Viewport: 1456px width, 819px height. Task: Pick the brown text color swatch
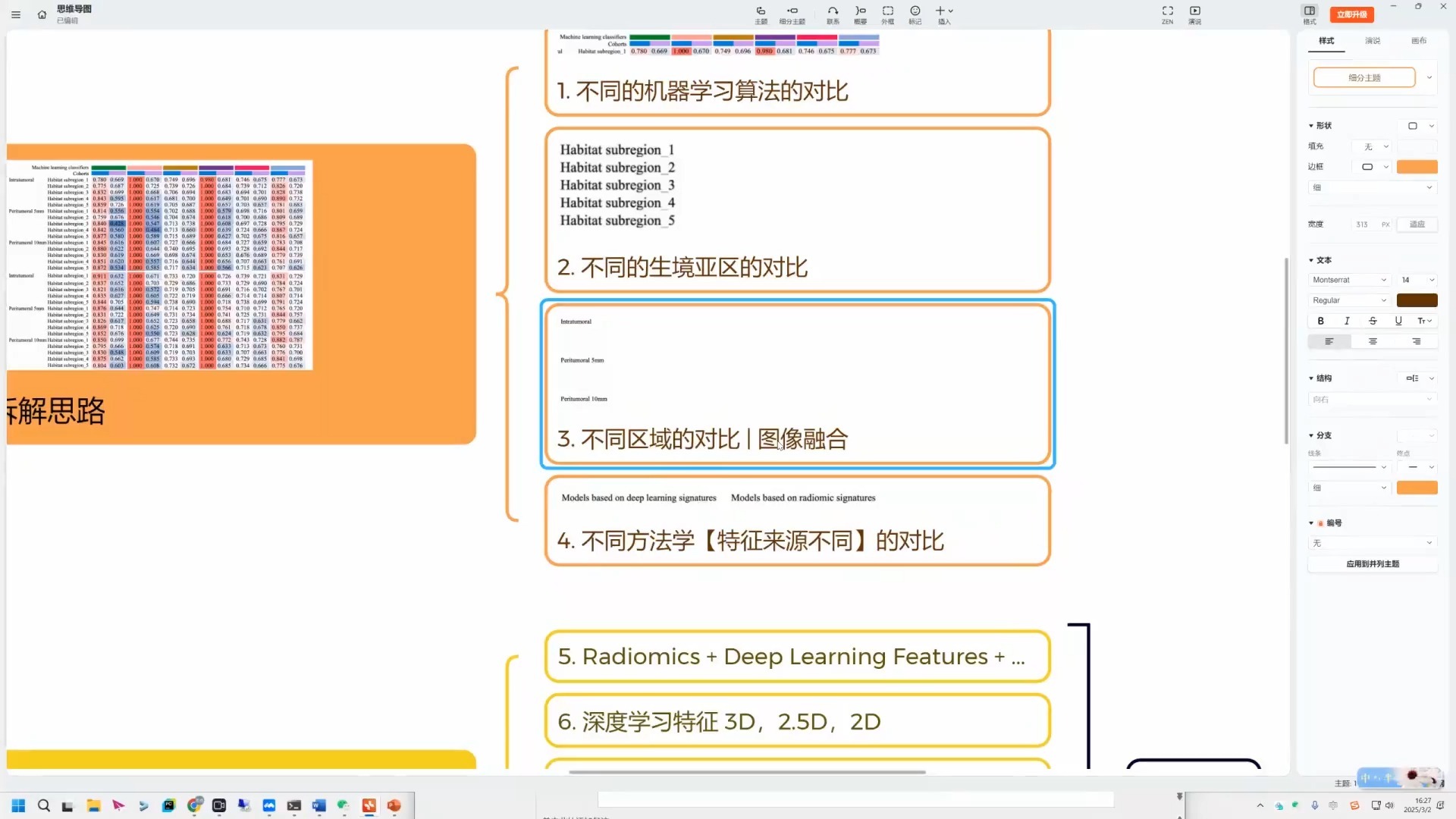coord(1417,300)
